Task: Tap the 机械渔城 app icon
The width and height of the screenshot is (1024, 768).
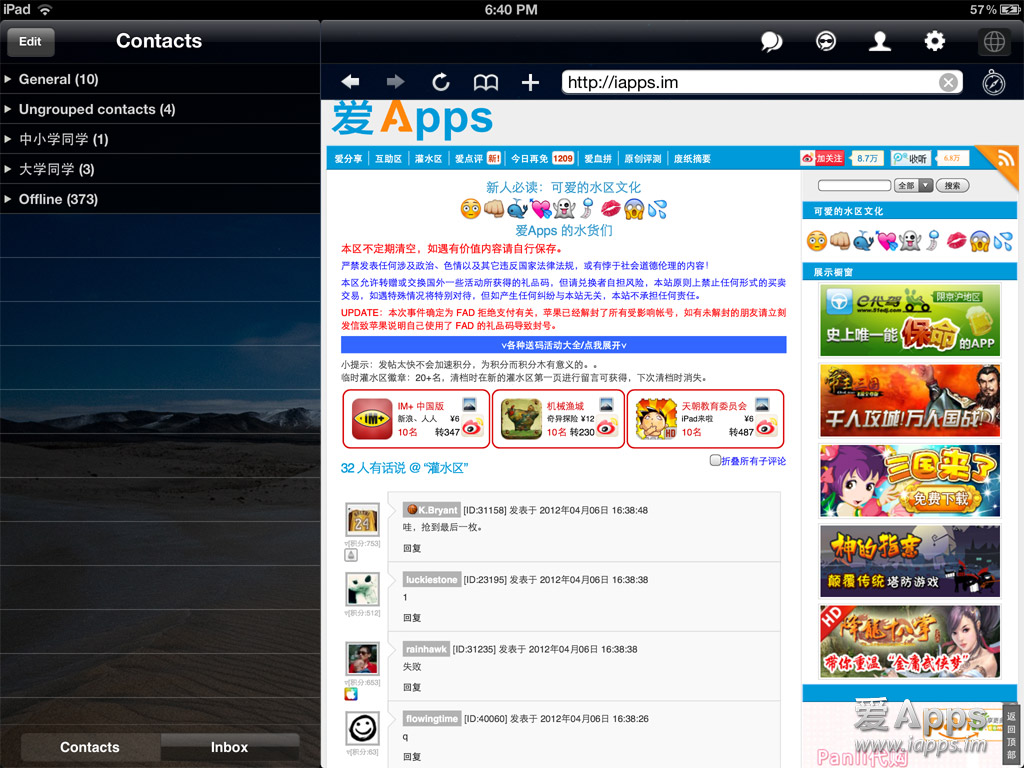Action: 521,419
